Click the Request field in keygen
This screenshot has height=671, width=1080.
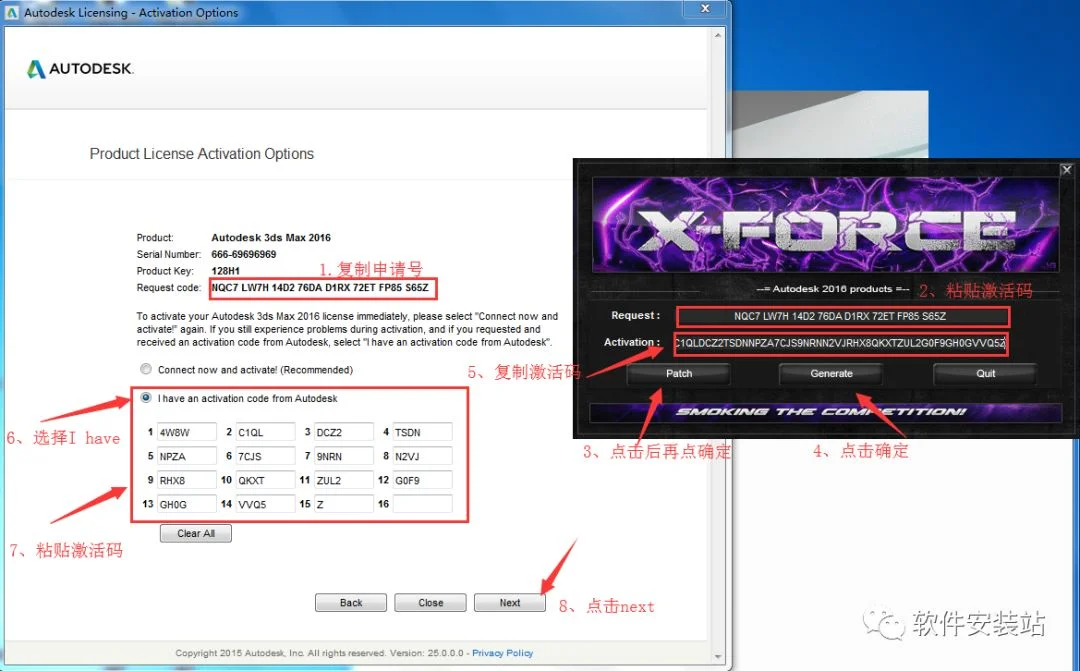(842, 316)
